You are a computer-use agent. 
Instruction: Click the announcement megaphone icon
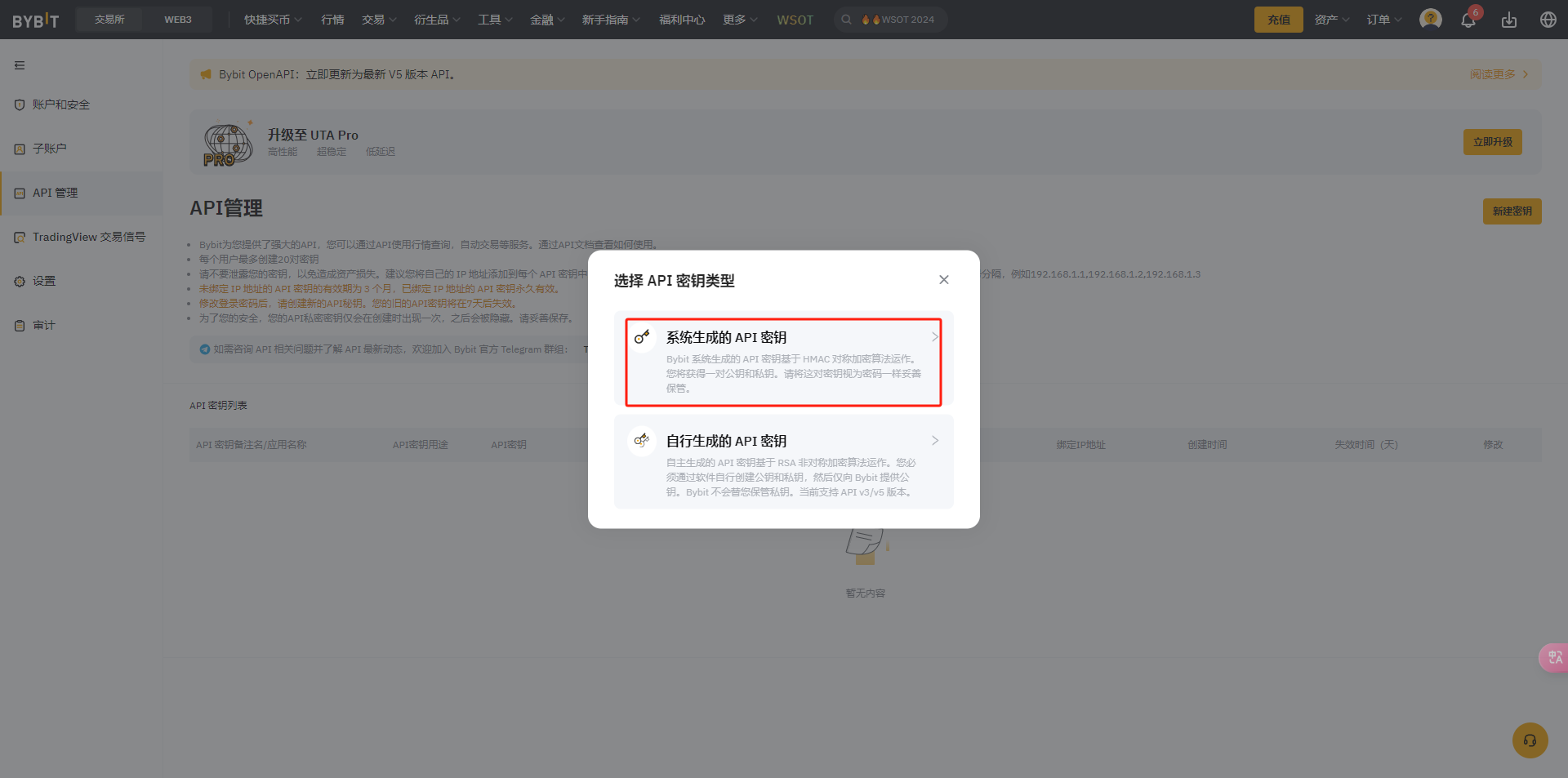click(206, 74)
